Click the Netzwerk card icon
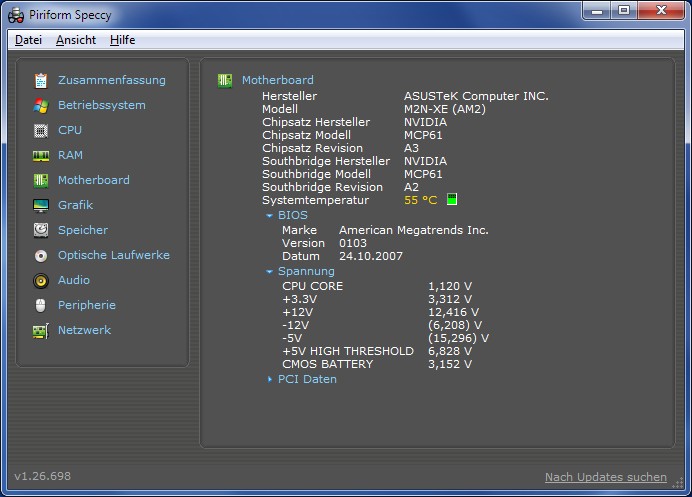 coord(41,331)
